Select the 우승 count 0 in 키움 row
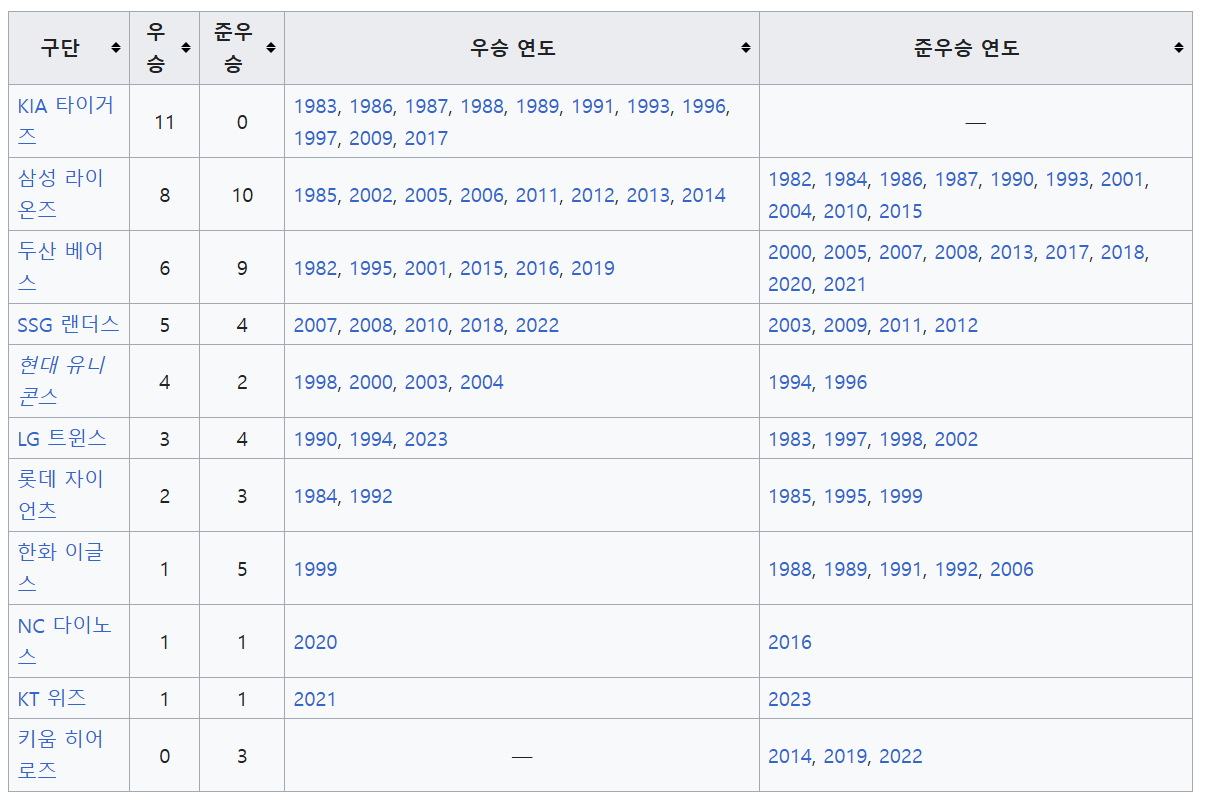 coord(164,756)
